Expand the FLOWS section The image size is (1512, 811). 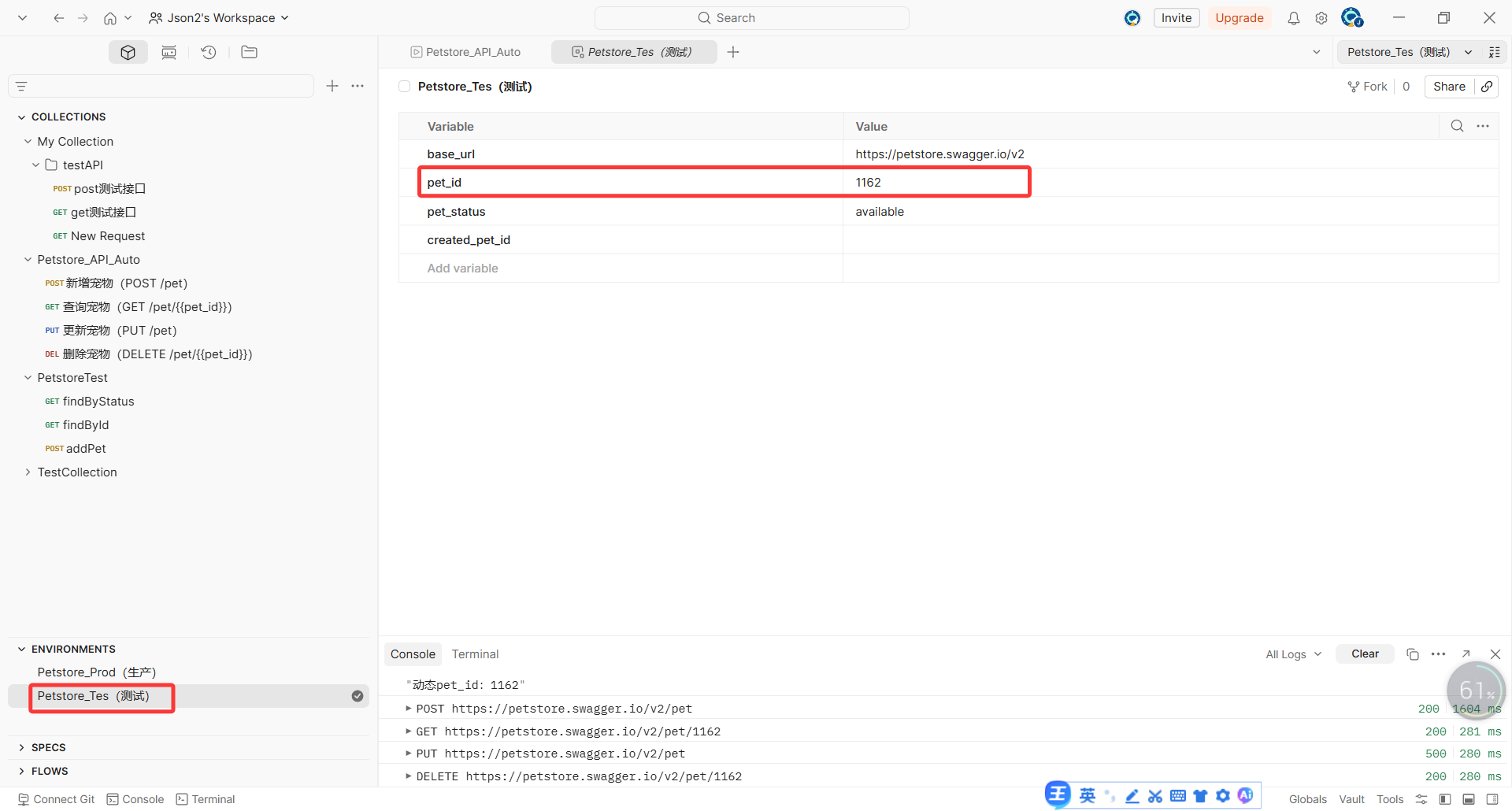(21, 772)
